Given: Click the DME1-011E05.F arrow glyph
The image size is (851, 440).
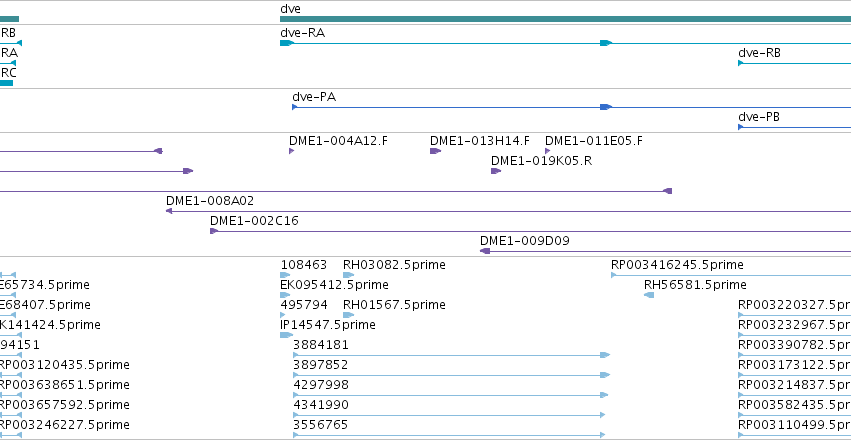Looking at the screenshot, I should coord(548,151).
